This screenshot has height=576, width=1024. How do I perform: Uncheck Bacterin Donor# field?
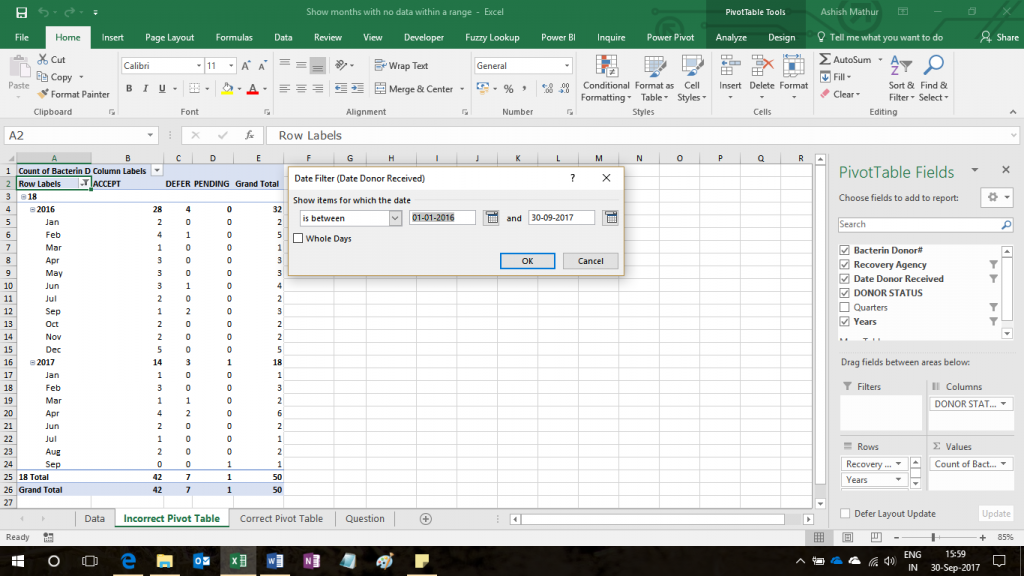[x=844, y=250]
